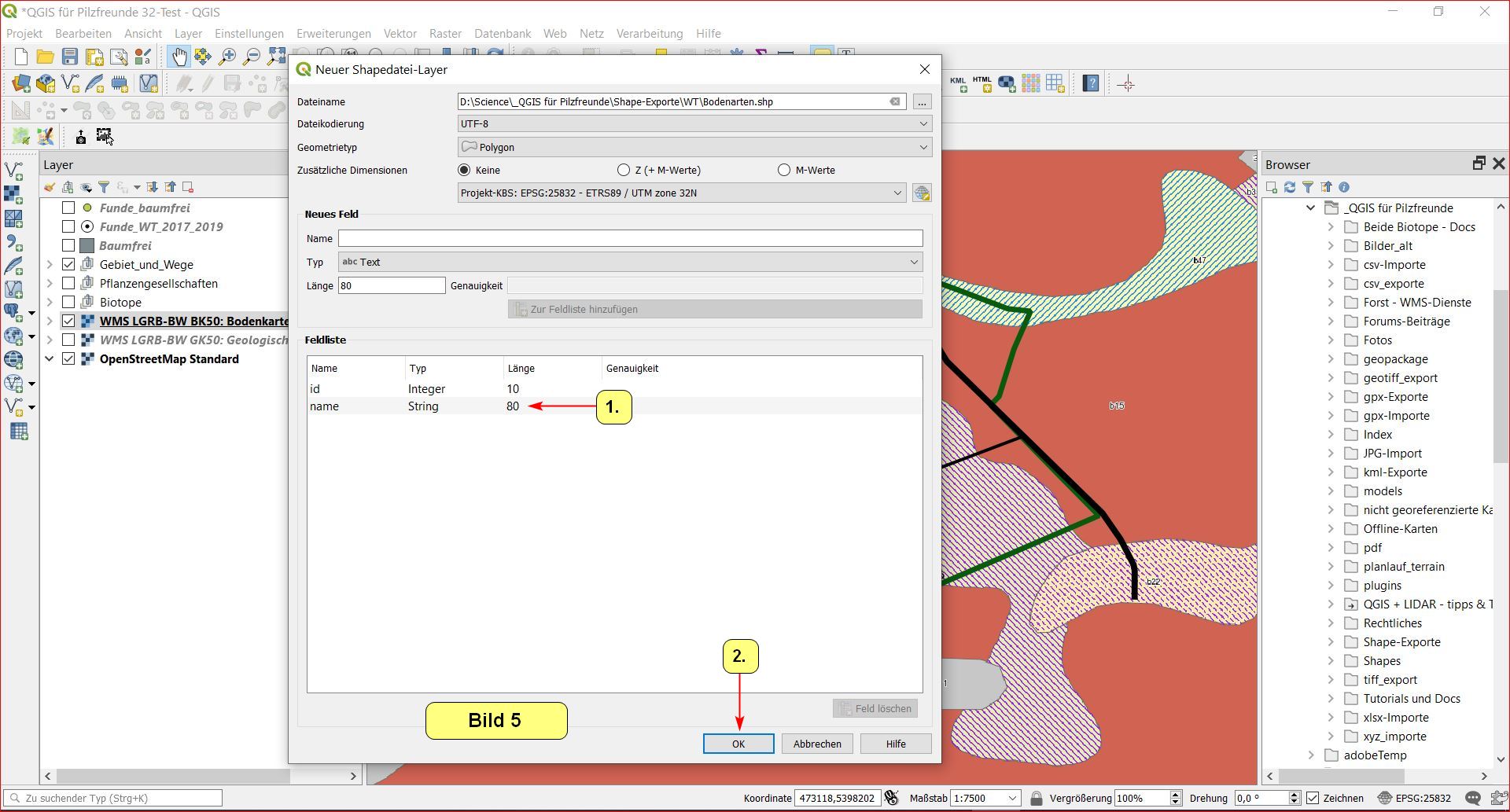Click the OK button

[x=738, y=744]
